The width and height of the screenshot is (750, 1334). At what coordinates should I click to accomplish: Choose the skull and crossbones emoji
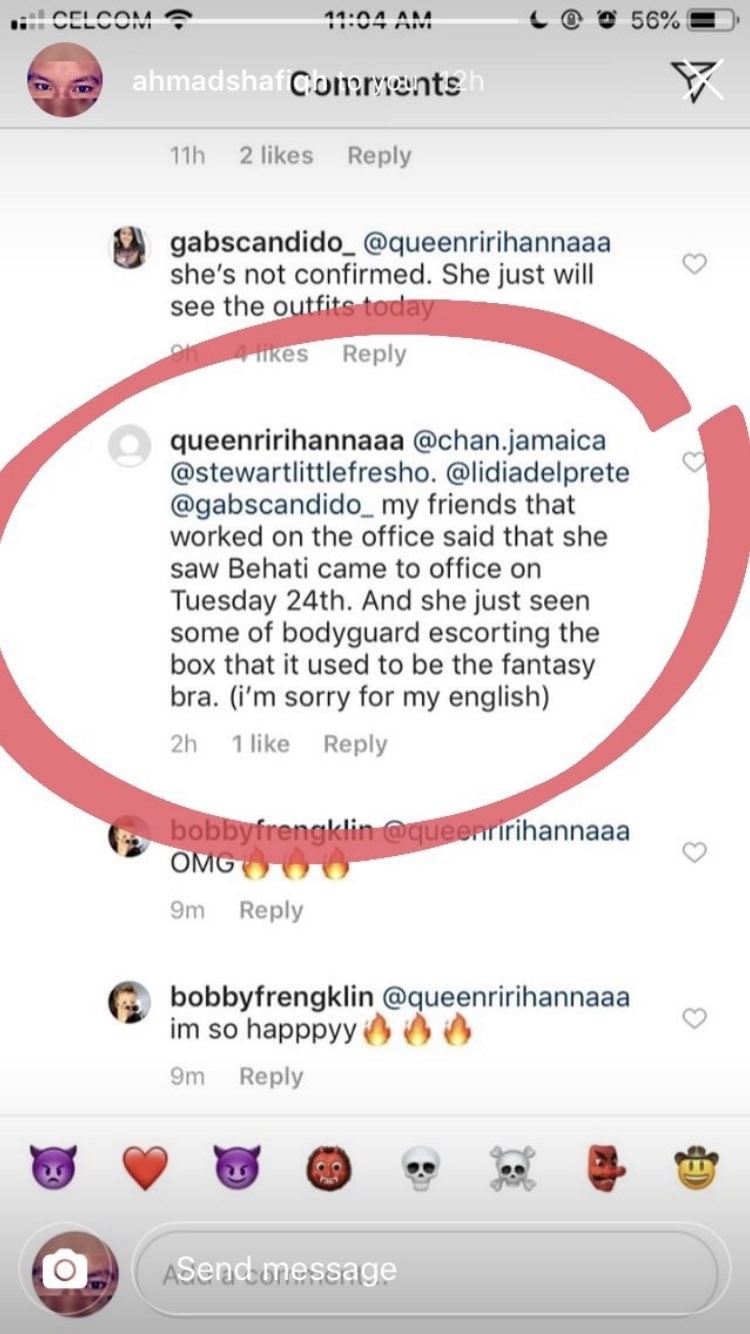click(x=513, y=1168)
